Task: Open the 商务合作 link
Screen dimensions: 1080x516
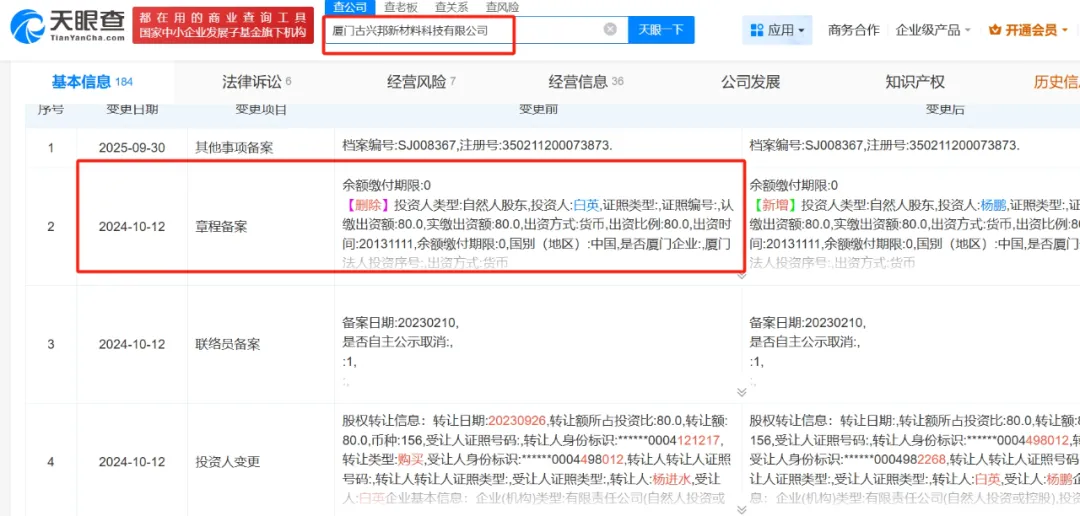Action: (854, 30)
